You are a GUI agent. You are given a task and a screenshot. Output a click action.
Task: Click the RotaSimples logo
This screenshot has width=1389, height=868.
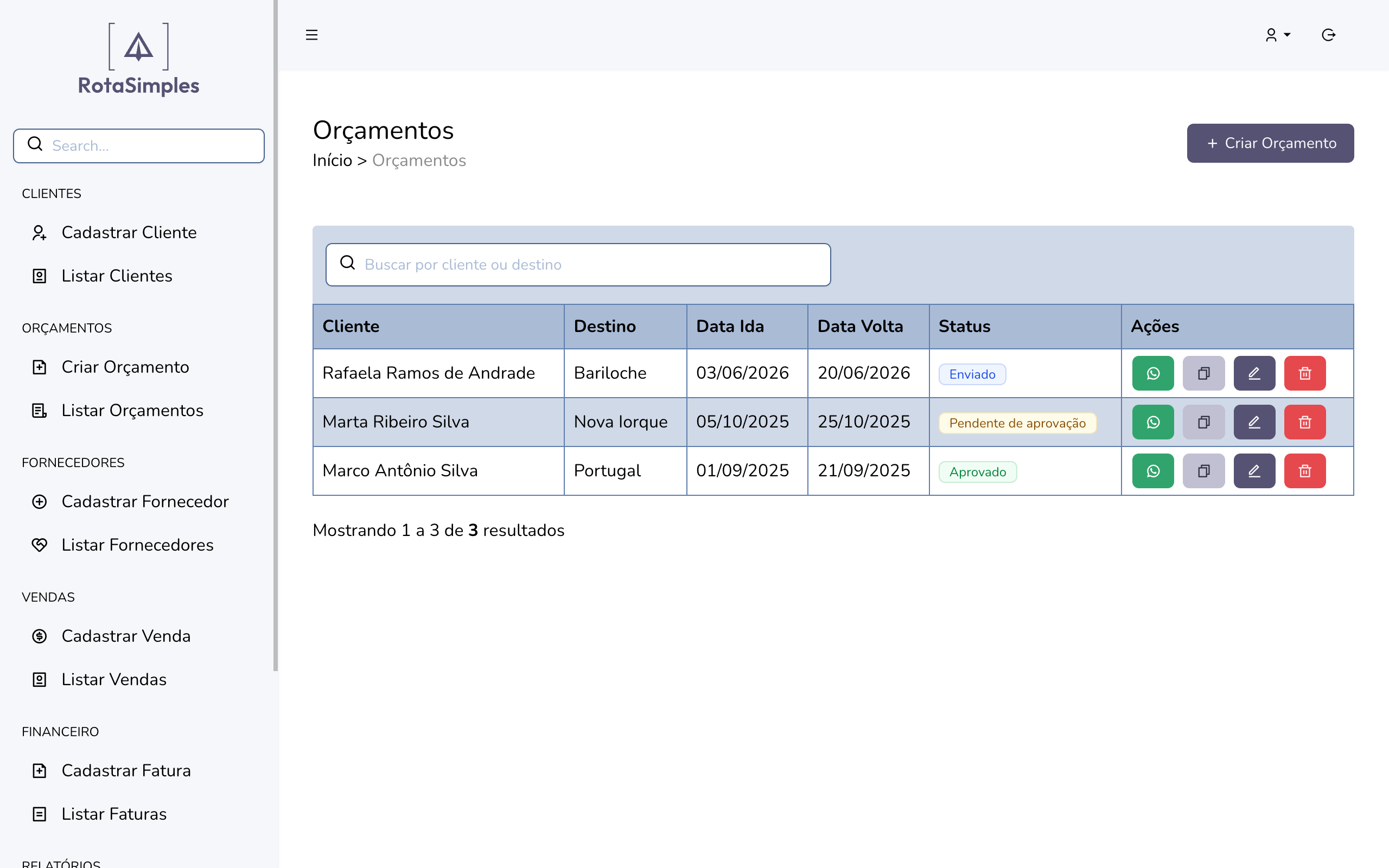coord(139,59)
